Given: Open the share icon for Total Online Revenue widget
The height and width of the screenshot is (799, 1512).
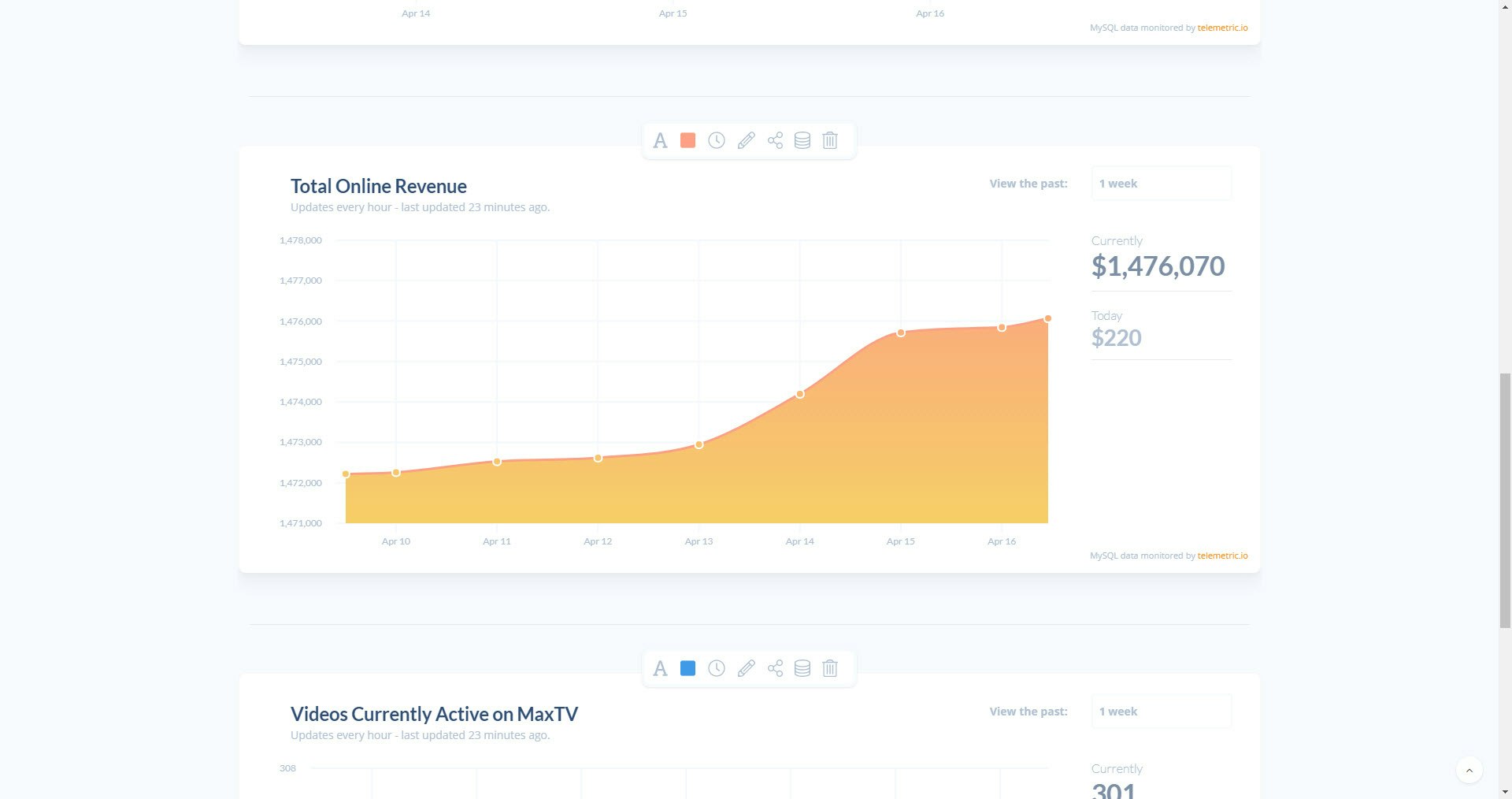Looking at the screenshot, I should [774, 140].
